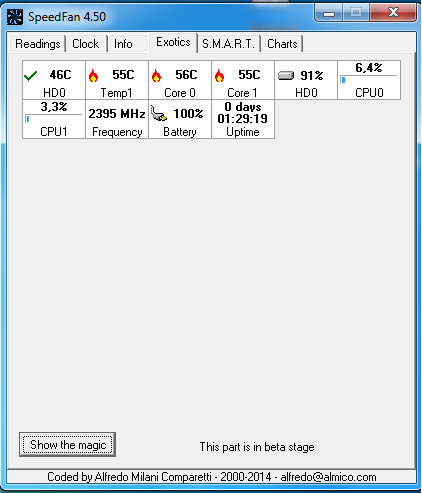Click the Uptime label

point(243,132)
